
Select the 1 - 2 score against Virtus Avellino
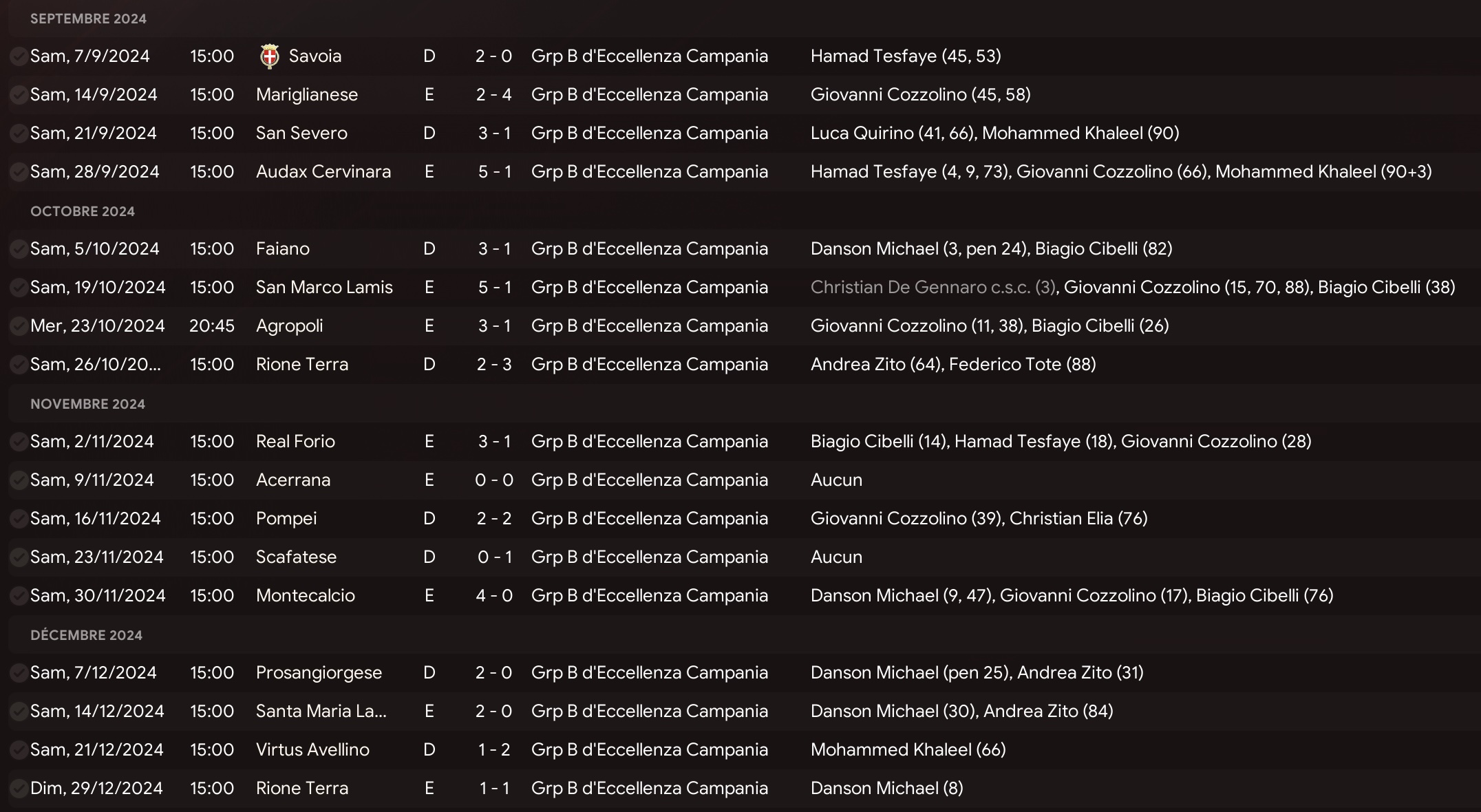coord(494,750)
